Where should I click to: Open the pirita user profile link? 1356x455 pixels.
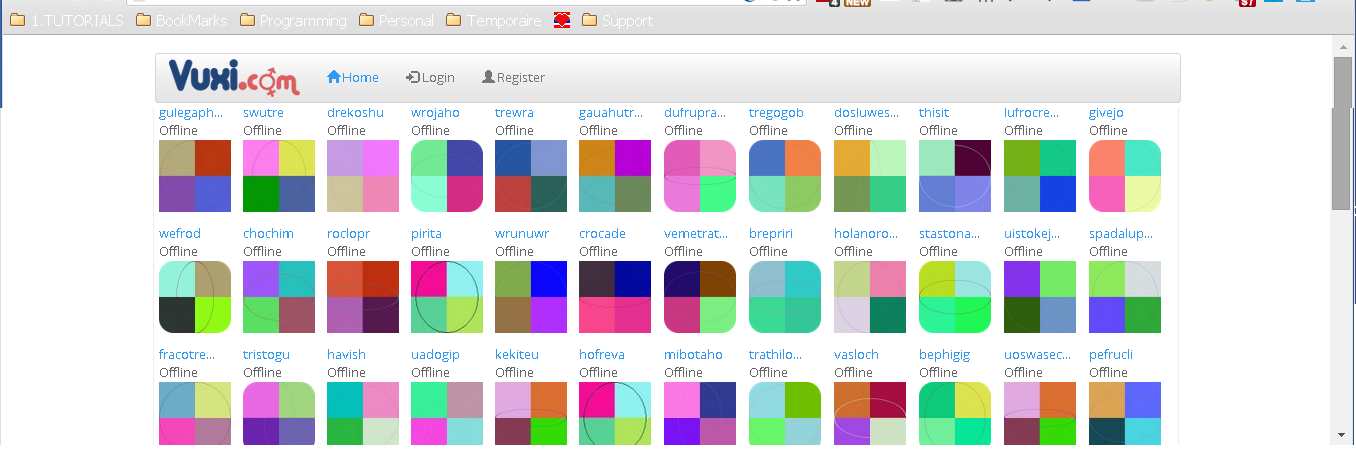[x=426, y=234]
